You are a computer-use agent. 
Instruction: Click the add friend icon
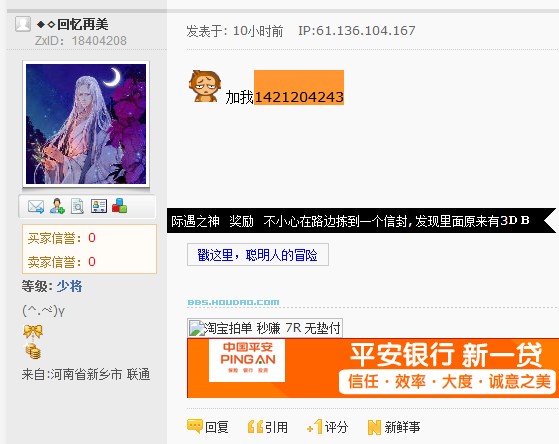point(57,206)
